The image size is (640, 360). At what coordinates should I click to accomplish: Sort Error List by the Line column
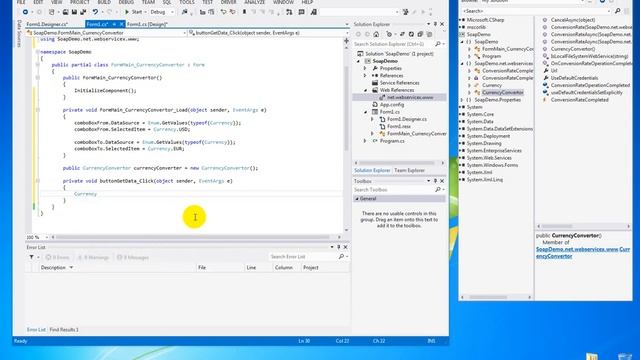click(251, 268)
